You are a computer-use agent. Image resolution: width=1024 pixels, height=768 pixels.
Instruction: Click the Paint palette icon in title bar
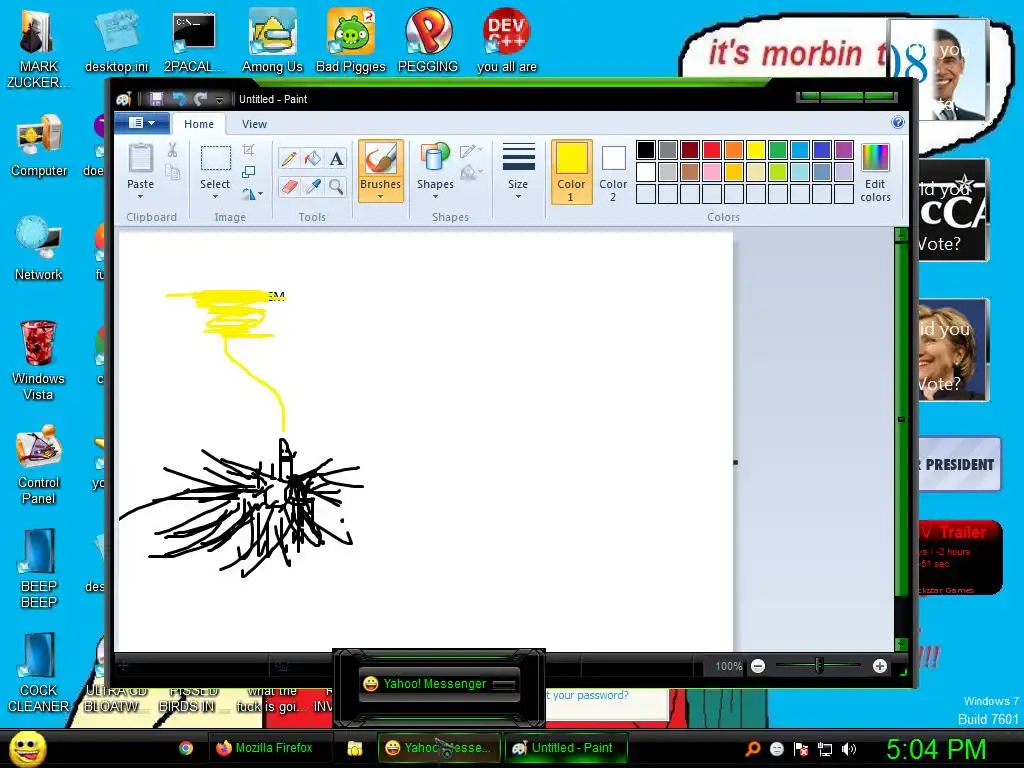(x=124, y=99)
